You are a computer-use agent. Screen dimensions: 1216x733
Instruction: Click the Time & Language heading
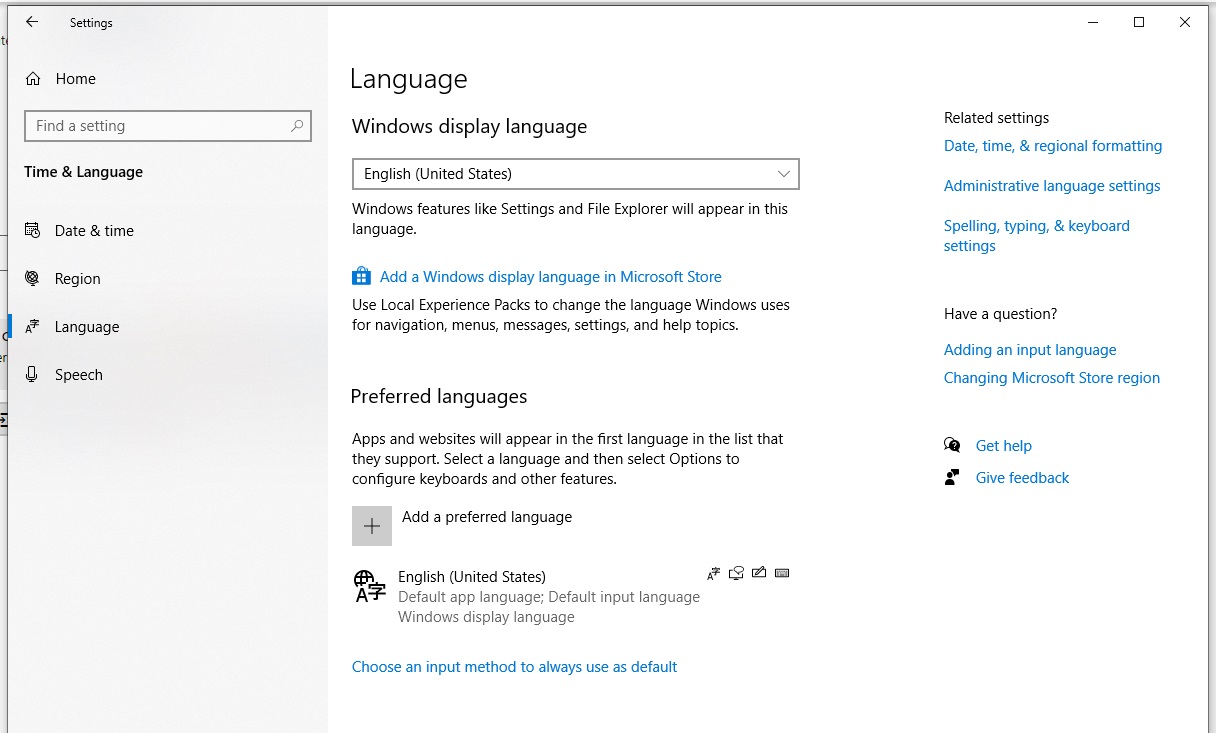coord(83,172)
